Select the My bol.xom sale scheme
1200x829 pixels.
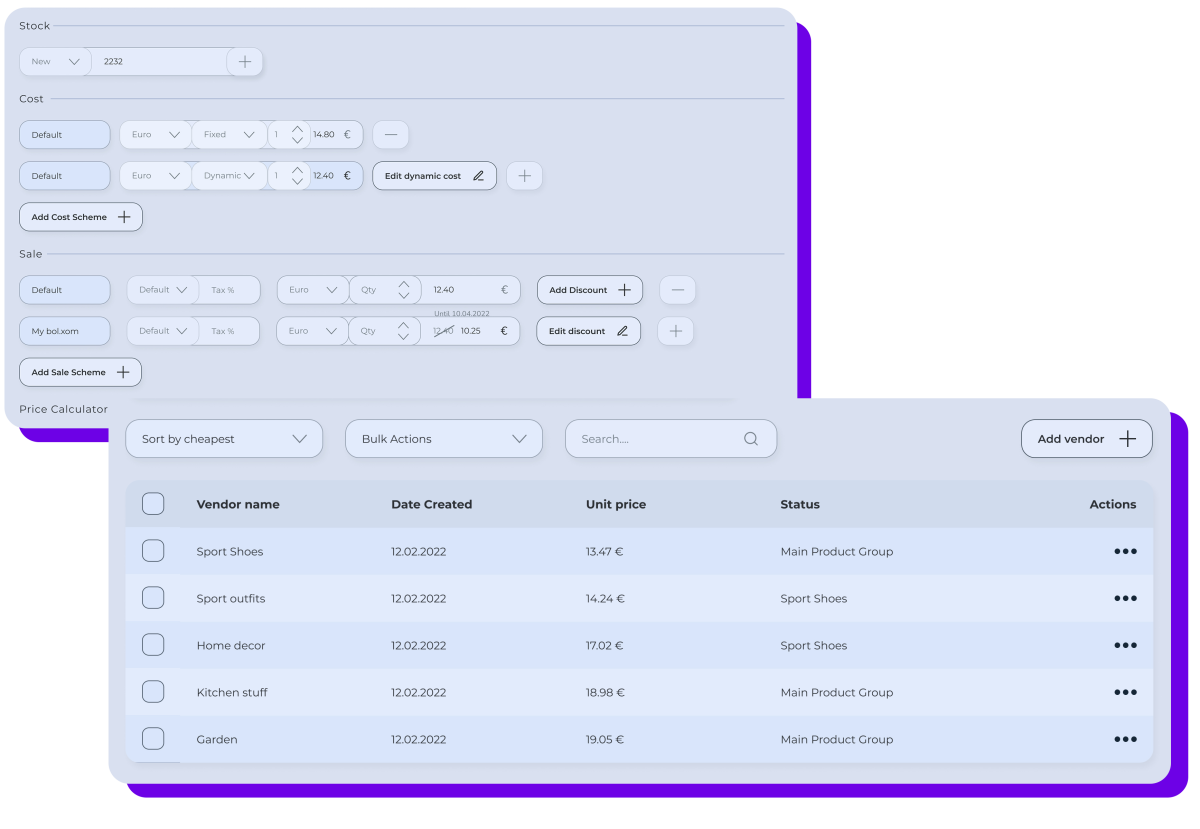click(x=64, y=330)
